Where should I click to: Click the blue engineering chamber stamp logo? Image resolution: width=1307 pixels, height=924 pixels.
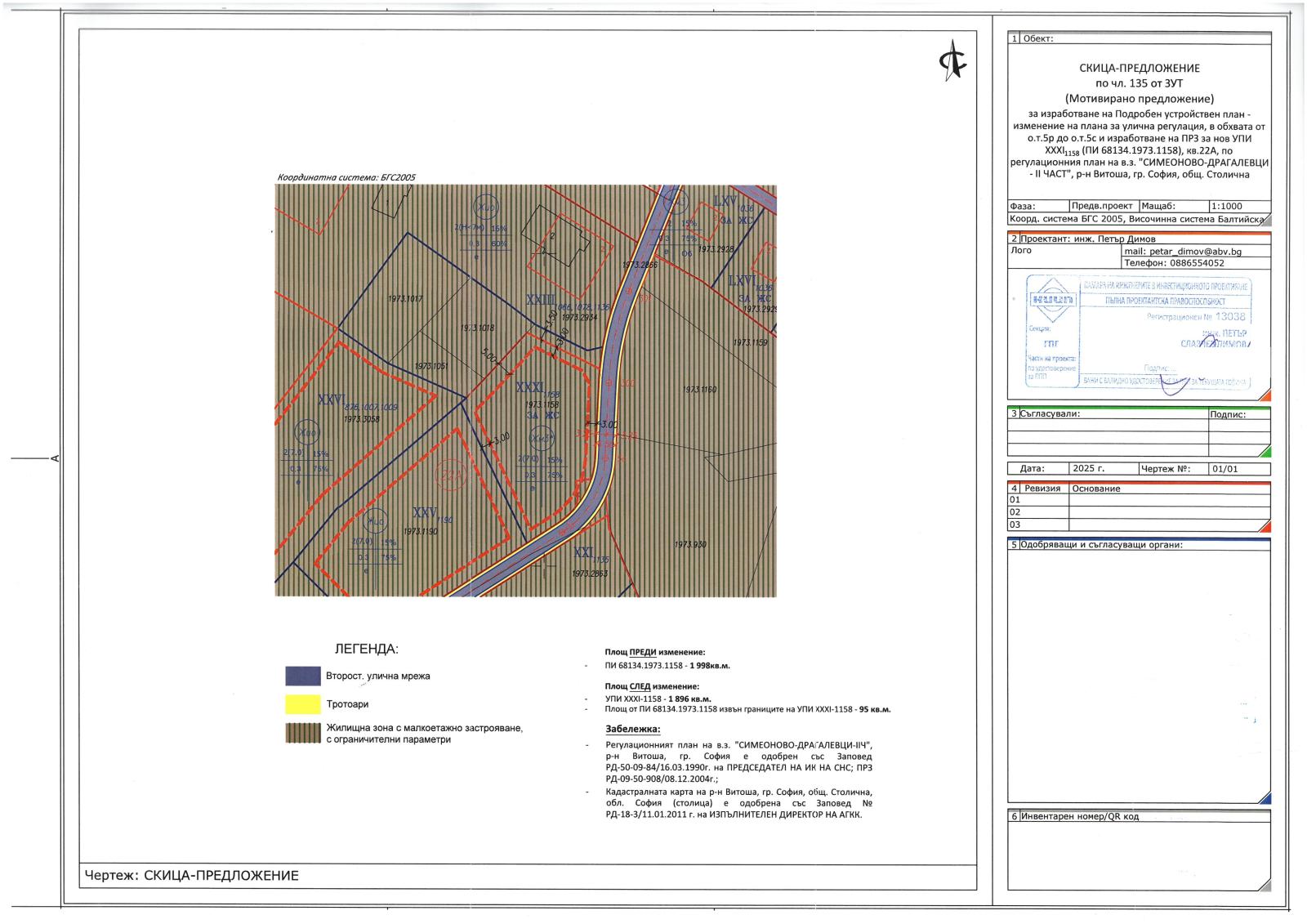point(1051,300)
